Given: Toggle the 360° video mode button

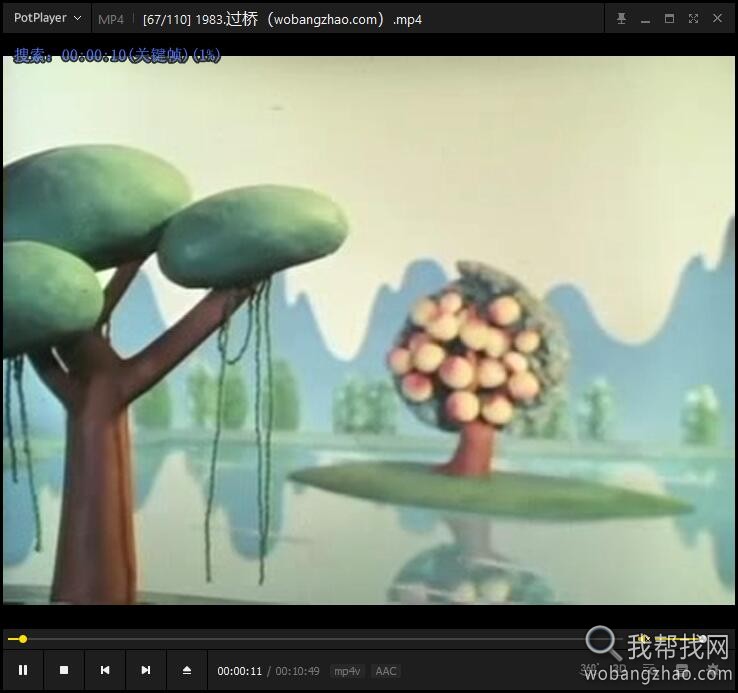Looking at the screenshot, I should (589, 668).
